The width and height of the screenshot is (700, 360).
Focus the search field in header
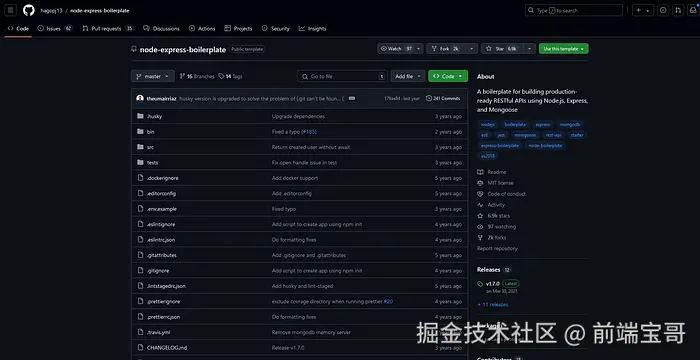click(x=573, y=10)
